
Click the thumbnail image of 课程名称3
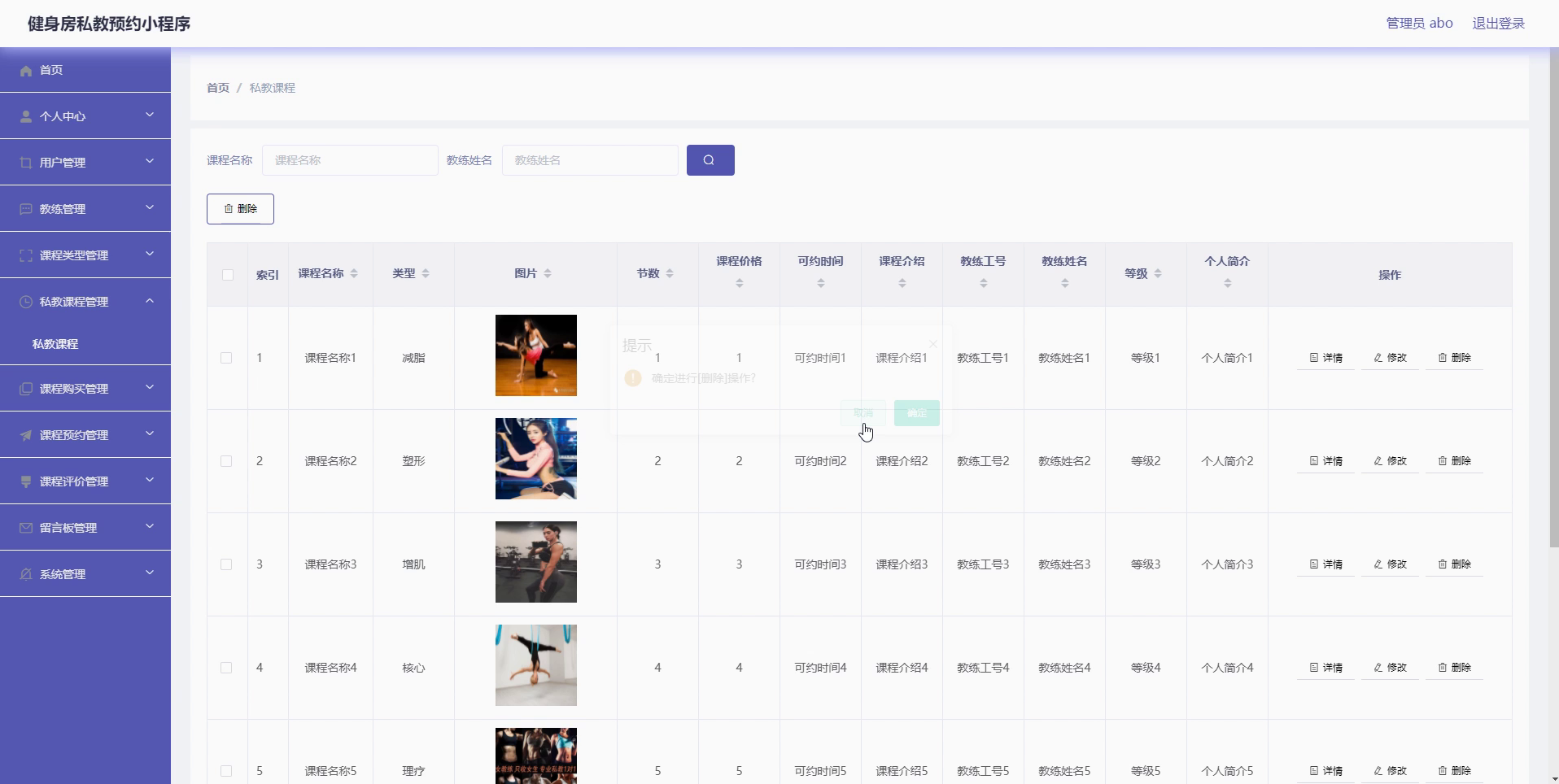(536, 562)
